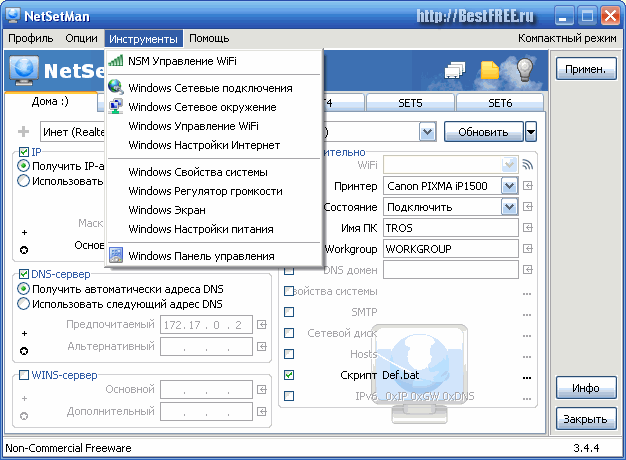Viewport: 626px width, 460px height.
Task: Enable the WINS-сервер checkbox
Action: (24, 375)
